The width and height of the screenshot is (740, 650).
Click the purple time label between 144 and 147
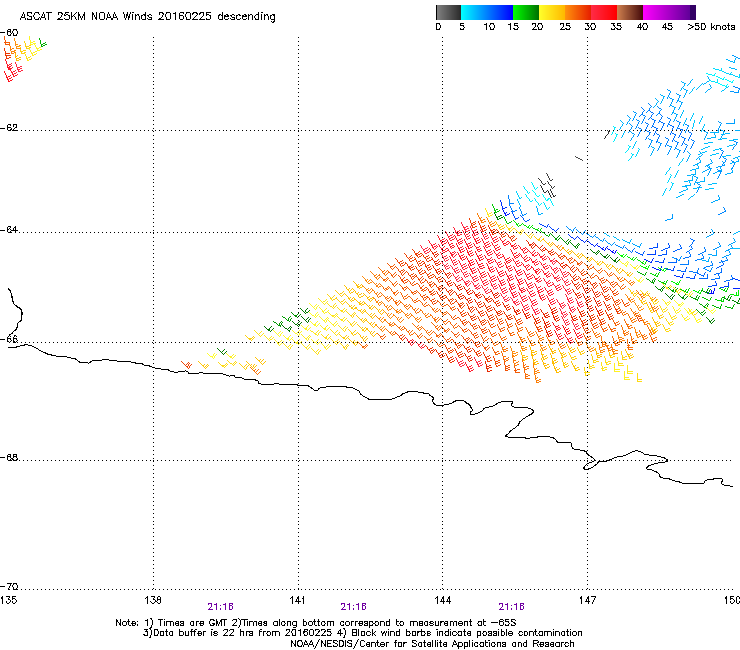512,607
